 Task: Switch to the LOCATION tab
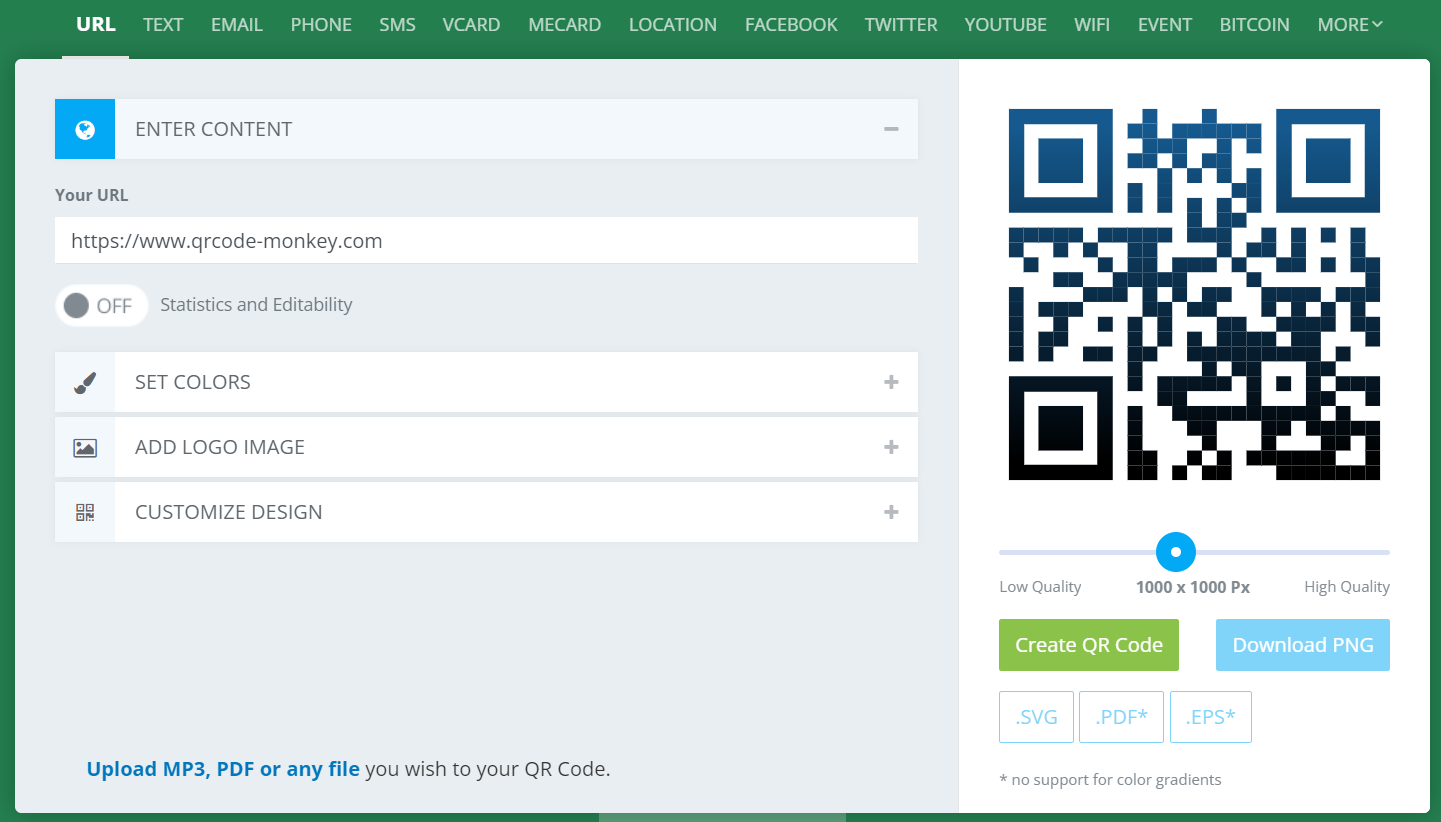673,25
